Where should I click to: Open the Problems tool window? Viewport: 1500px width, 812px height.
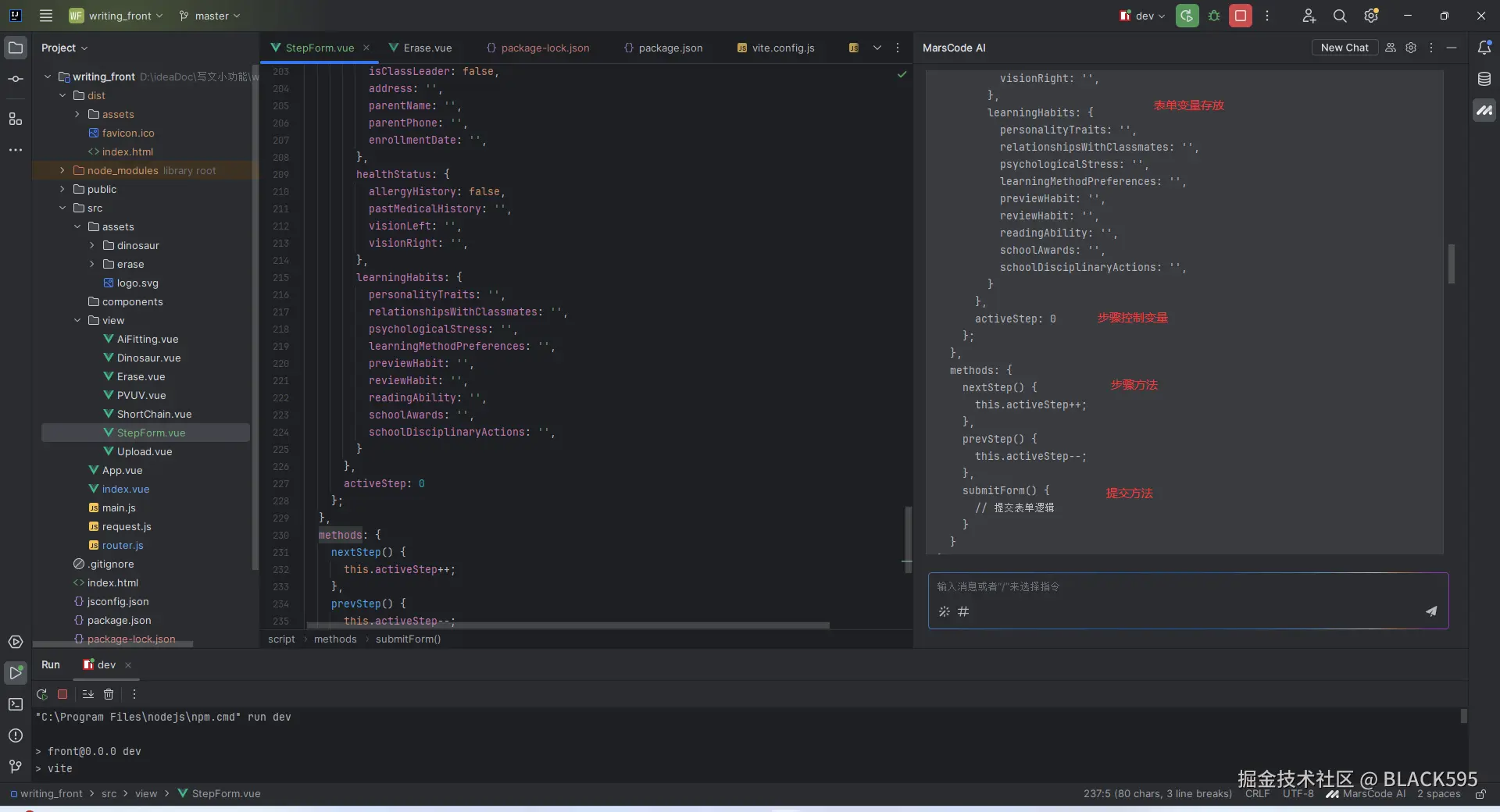tap(16, 735)
